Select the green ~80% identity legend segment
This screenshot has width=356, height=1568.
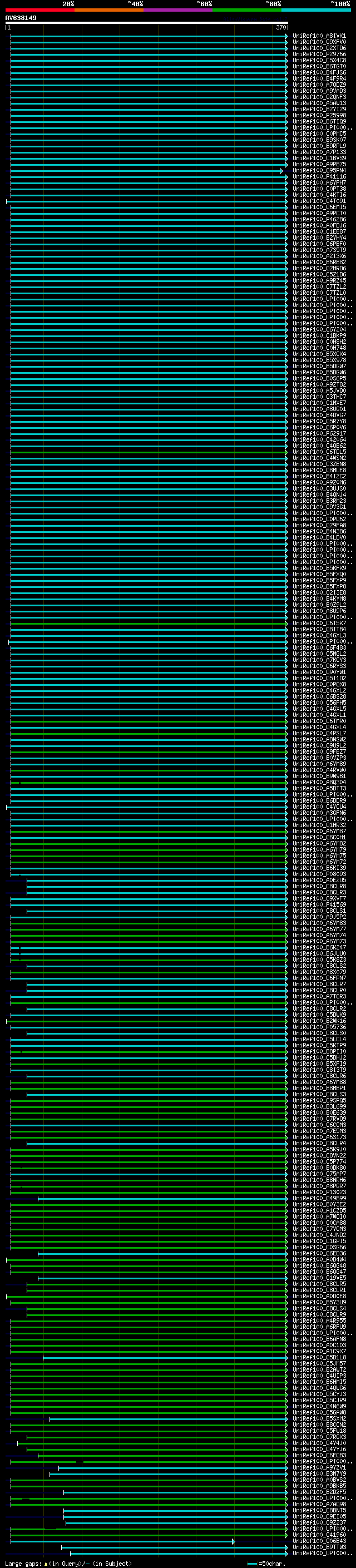pyautogui.click(x=247, y=11)
